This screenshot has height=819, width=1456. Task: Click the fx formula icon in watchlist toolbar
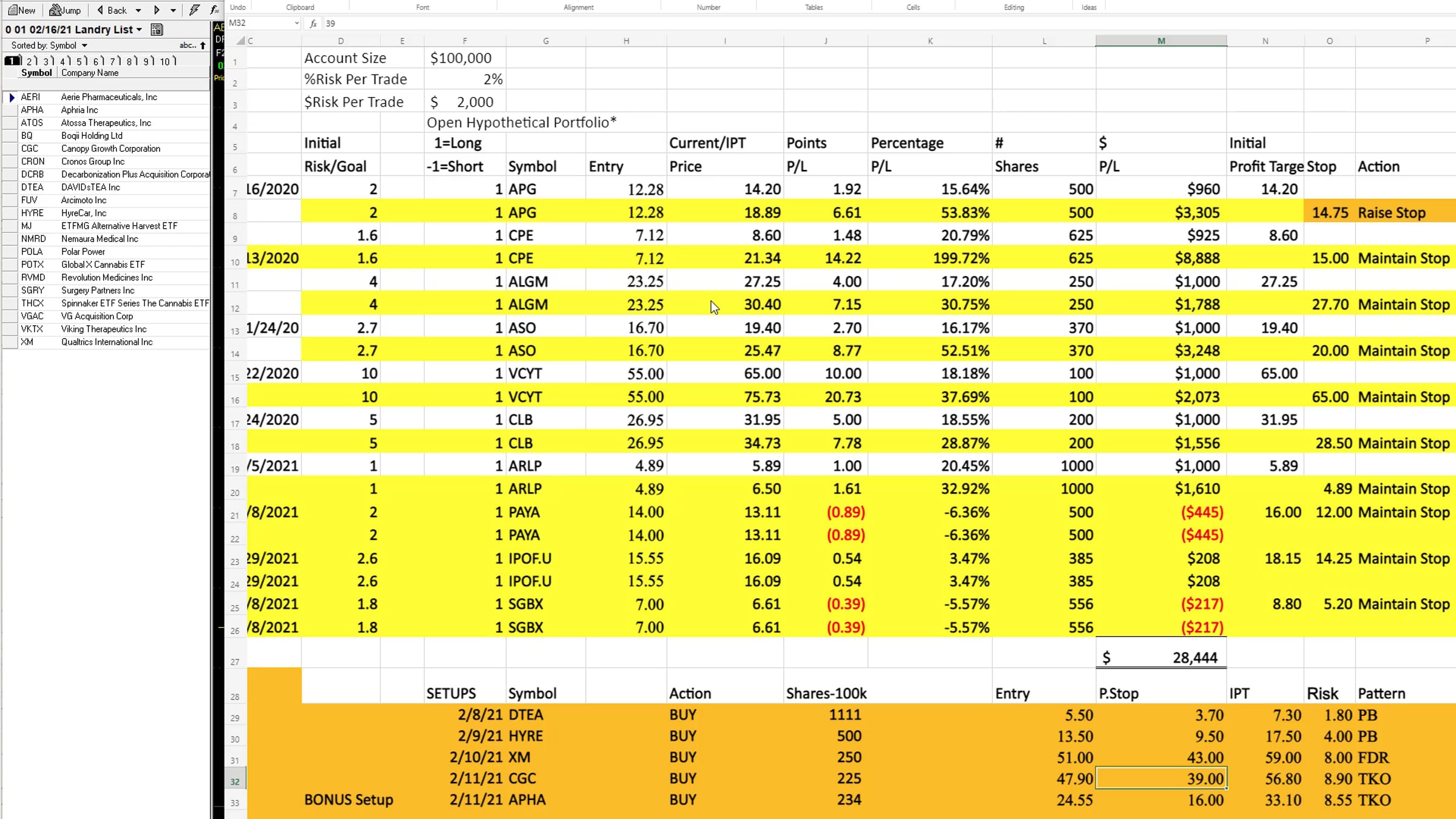(214, 10)
